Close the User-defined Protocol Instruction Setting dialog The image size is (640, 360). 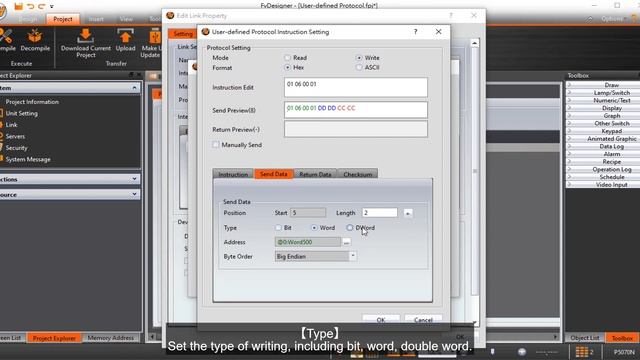(x=438, y=31)
